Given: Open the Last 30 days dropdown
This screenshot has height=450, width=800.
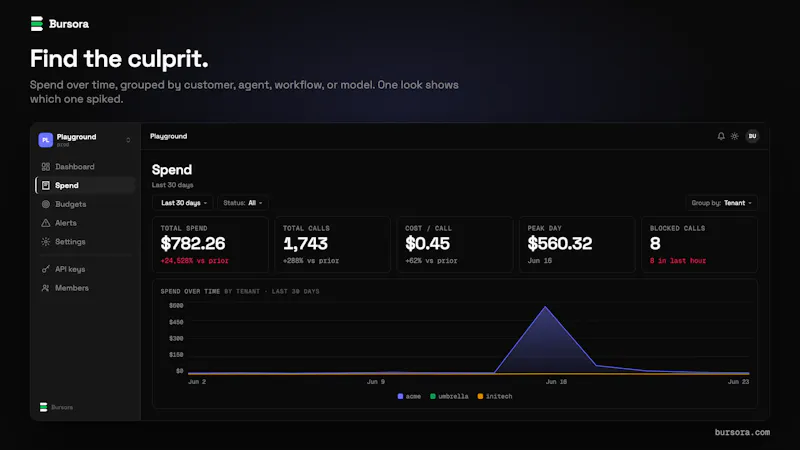Looking at the screenshot, I should click(x=183, y=203).
